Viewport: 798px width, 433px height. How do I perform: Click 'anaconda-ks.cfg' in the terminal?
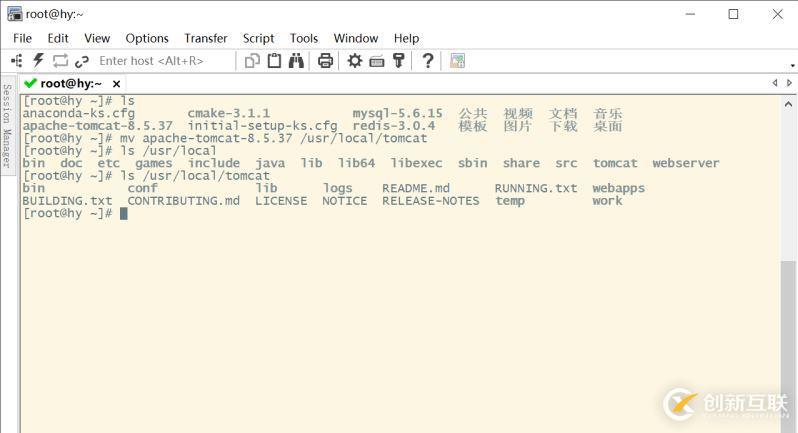(79, 113)
